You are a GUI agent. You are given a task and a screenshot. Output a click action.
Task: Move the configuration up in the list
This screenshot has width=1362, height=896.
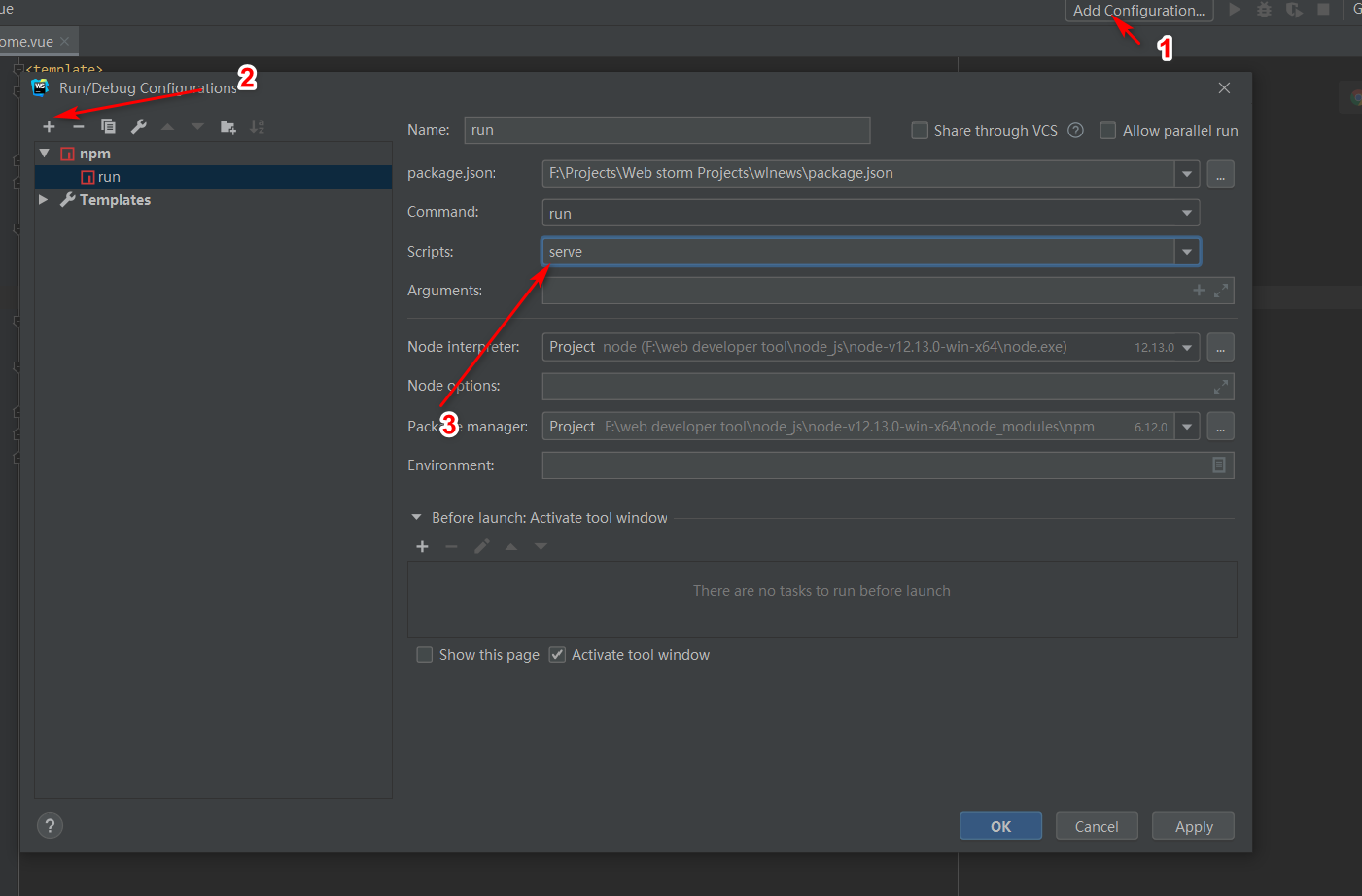point(167,127)
